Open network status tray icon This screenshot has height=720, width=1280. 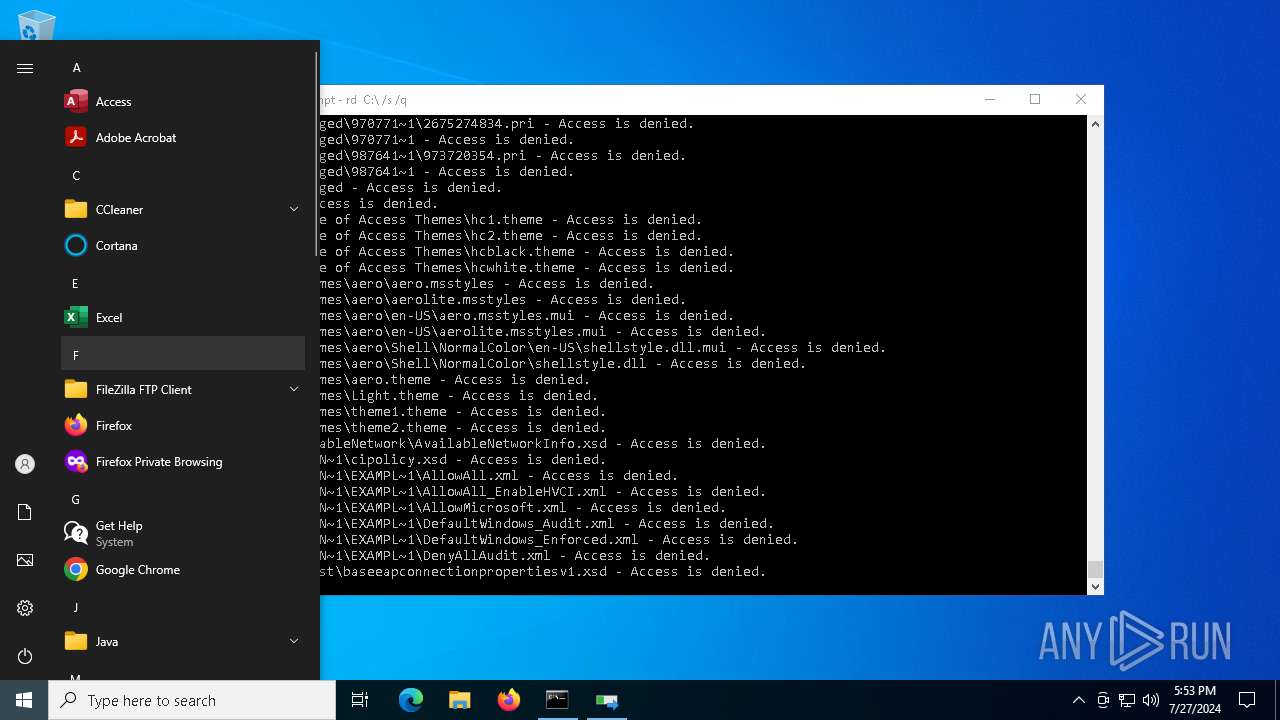click(1127, 700)
